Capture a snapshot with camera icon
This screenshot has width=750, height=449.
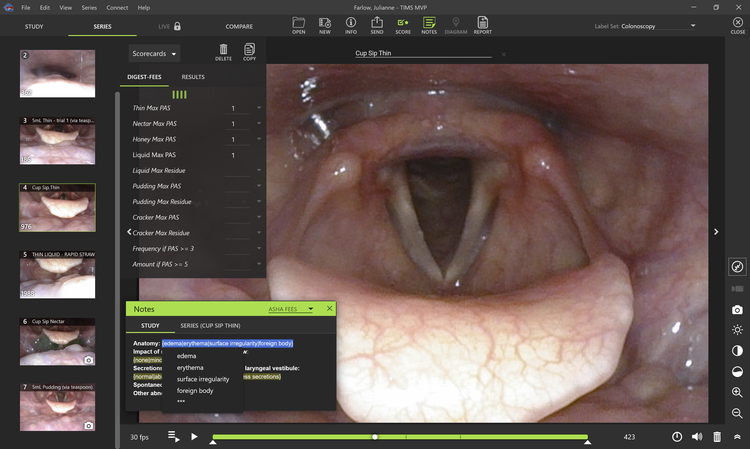737,310
